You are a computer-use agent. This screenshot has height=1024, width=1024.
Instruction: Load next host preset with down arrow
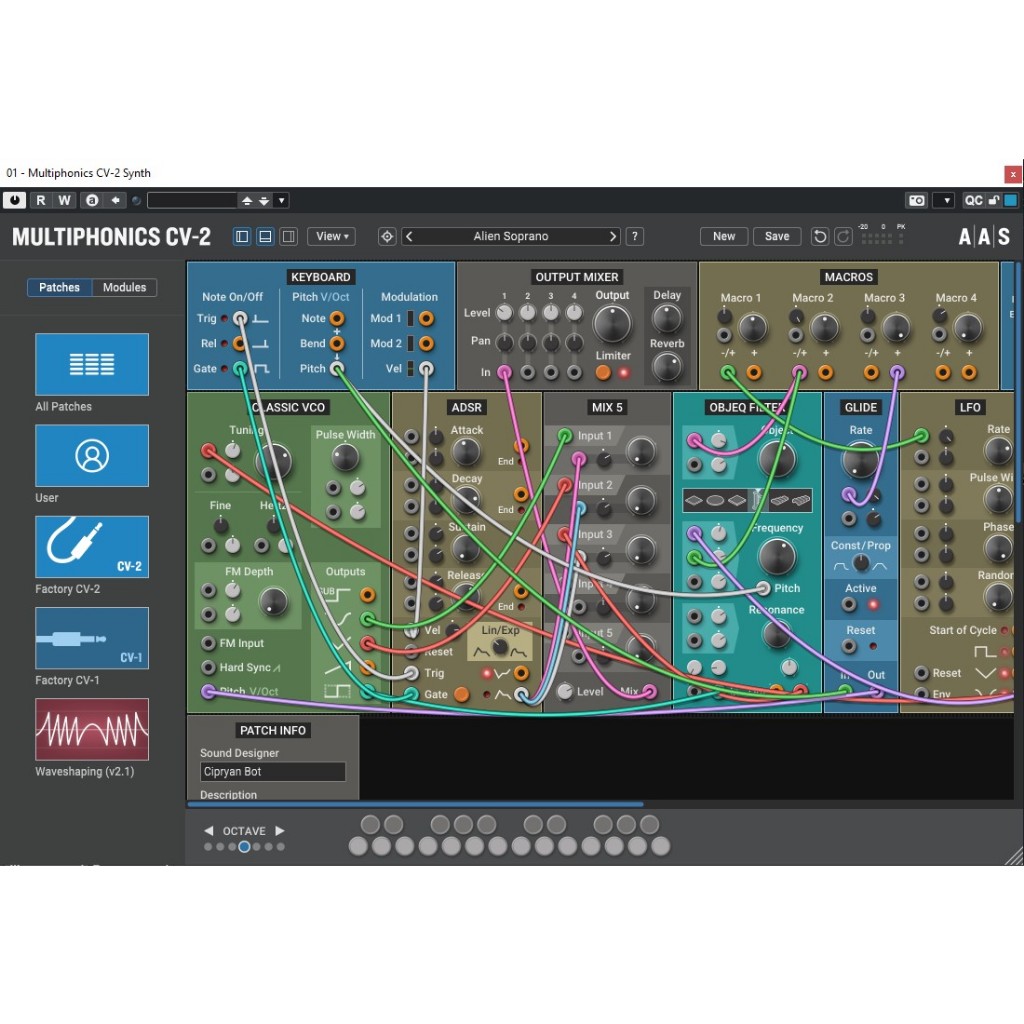[x=264, y=200]
